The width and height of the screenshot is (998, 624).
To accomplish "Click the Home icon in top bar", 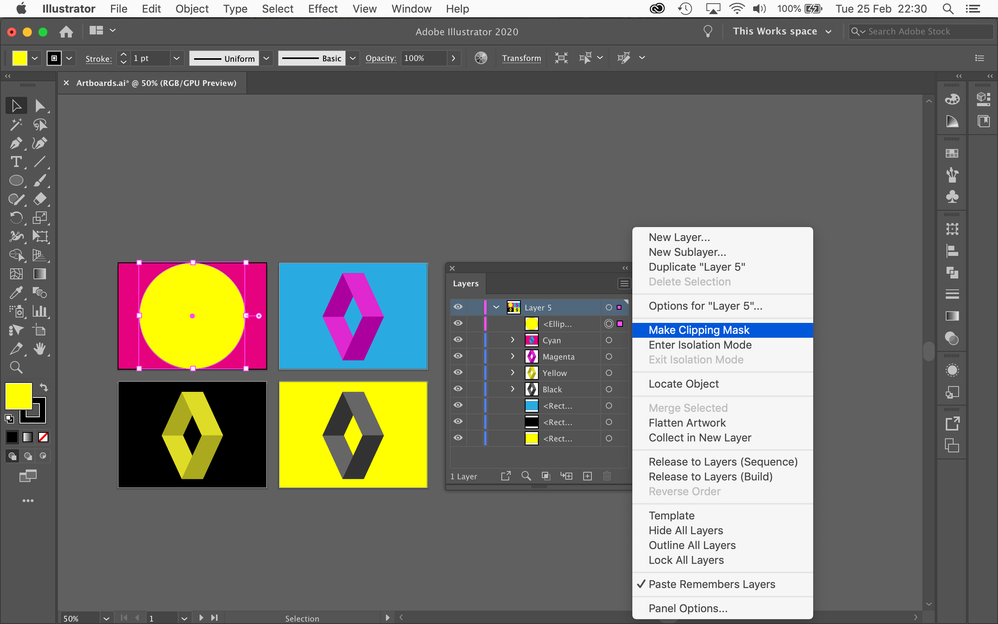I will 66,32.
